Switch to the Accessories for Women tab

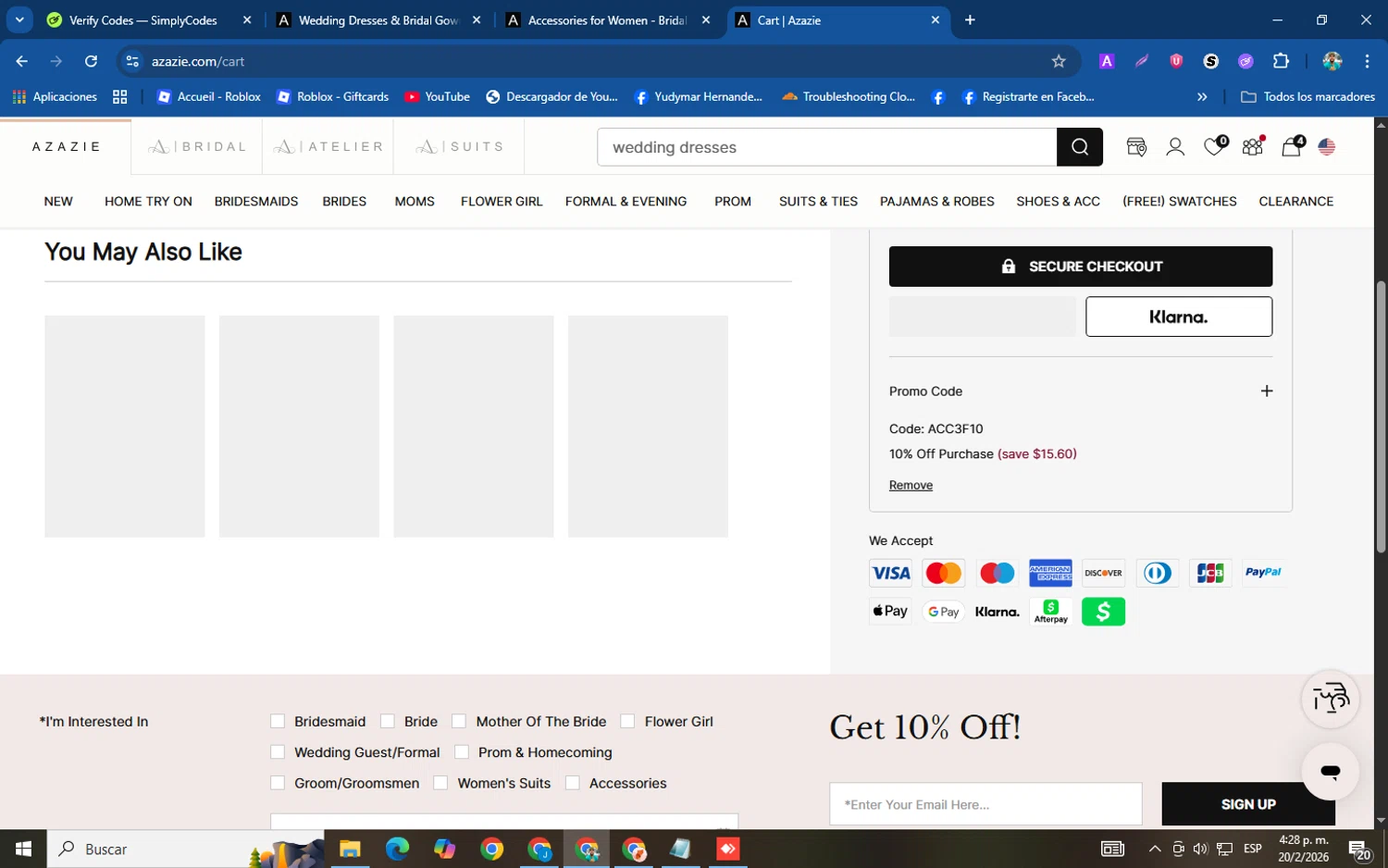click(x=608, y=19)
